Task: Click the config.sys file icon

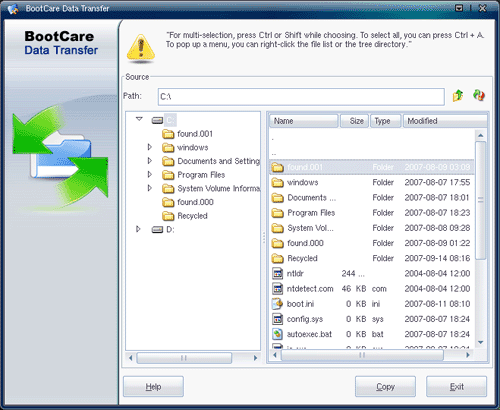Action: [x=277, y=319]
